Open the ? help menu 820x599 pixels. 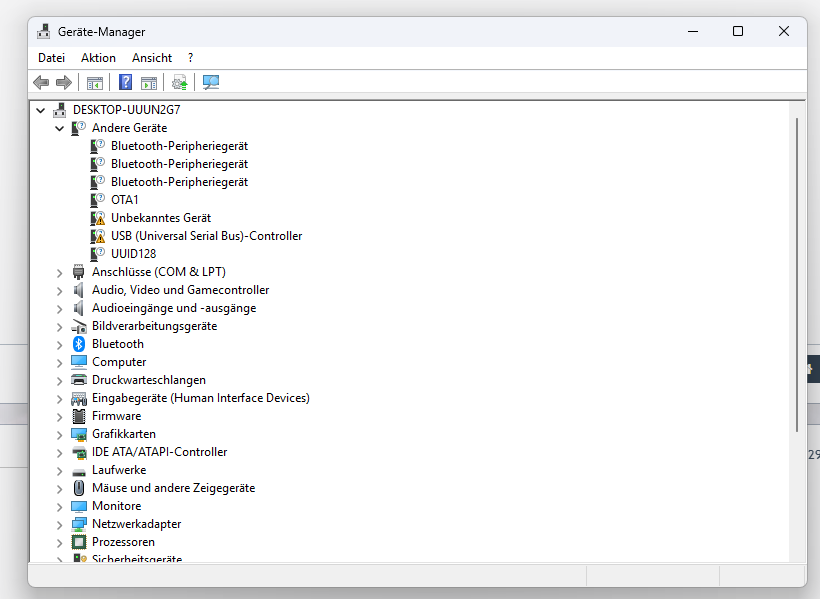point(190,58)
